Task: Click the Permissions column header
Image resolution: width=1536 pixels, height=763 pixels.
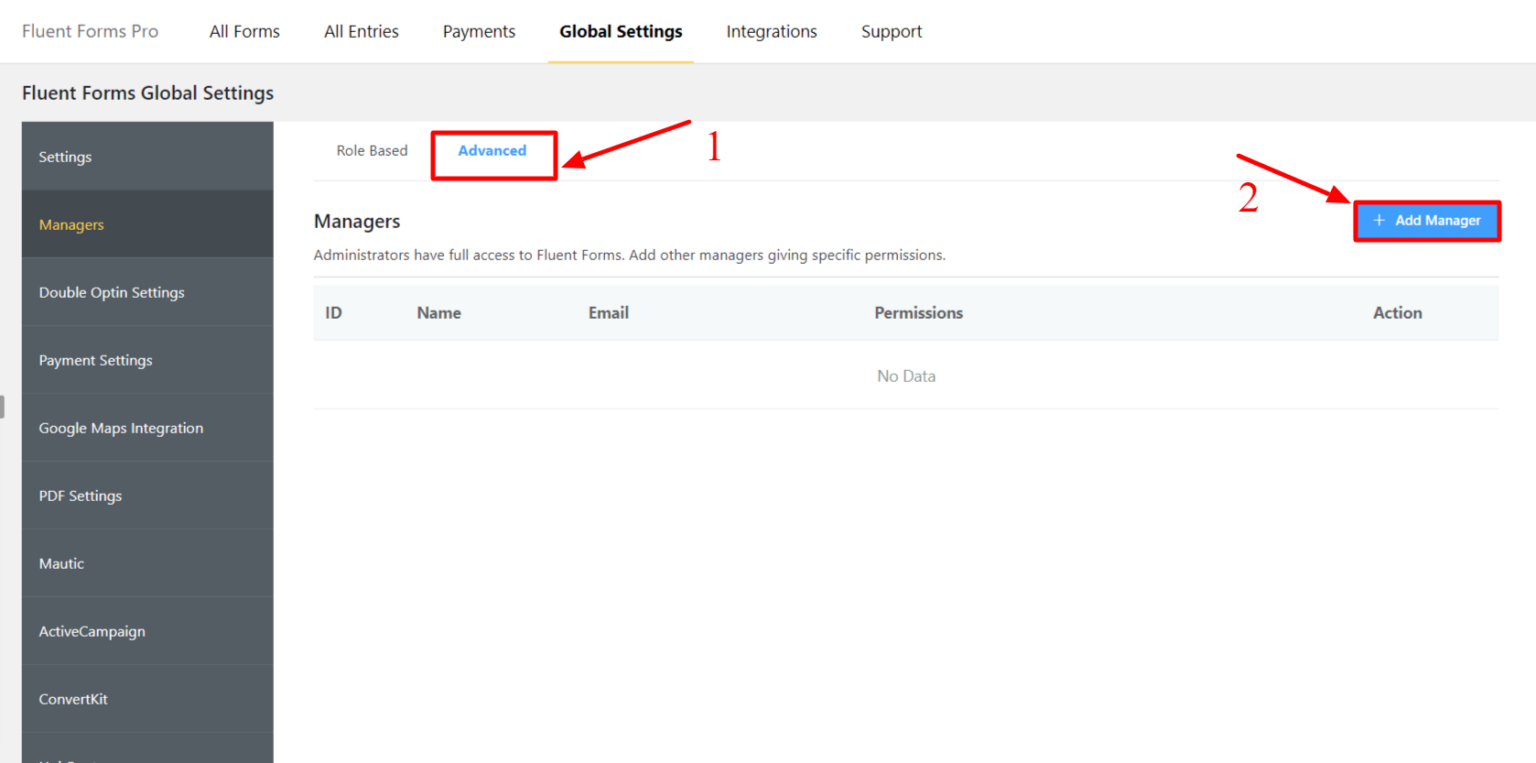Action: point(918,312)
